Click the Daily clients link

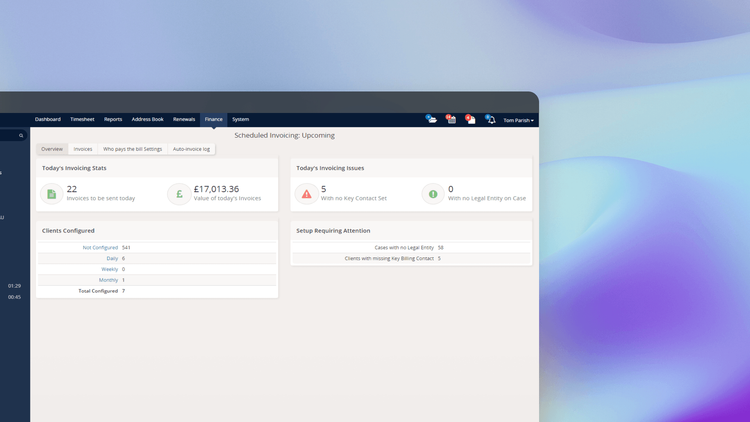(112, 258)
